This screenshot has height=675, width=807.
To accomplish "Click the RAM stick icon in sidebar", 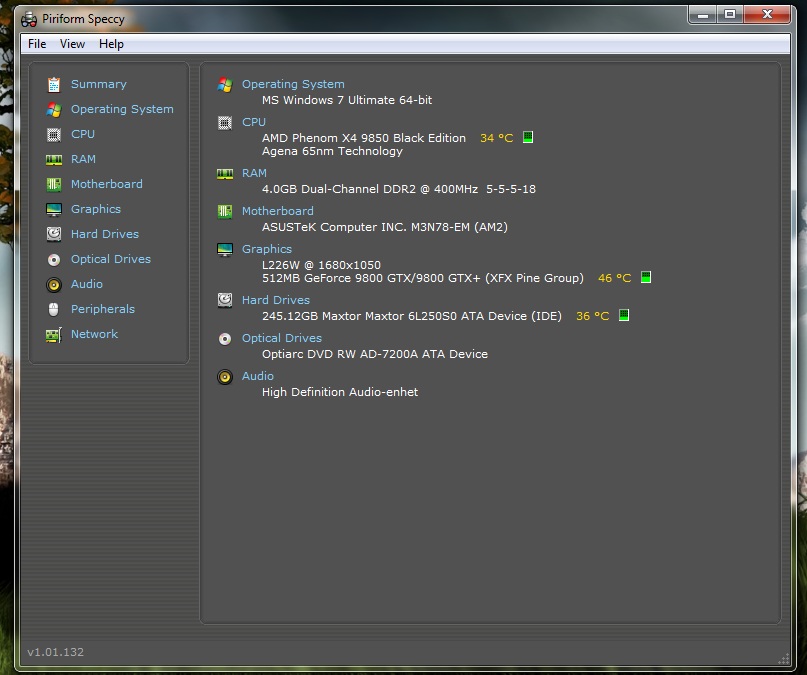I will [54, 159].
